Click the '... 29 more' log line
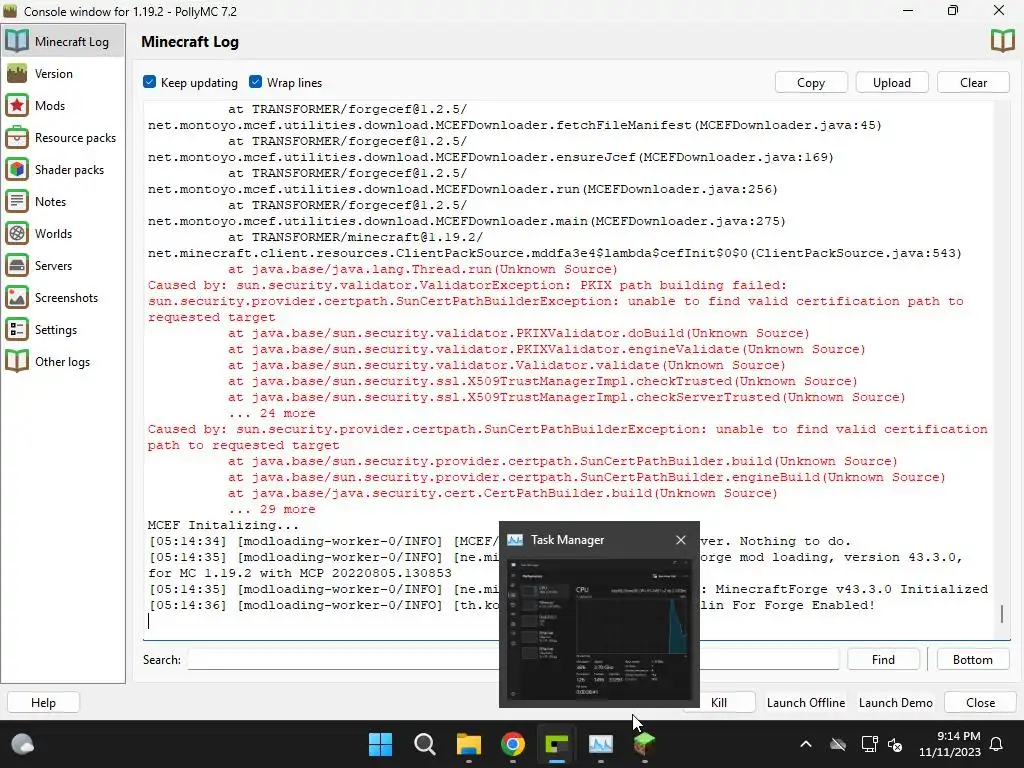This screenshot has width=1024, height=768. coord(272,509)
